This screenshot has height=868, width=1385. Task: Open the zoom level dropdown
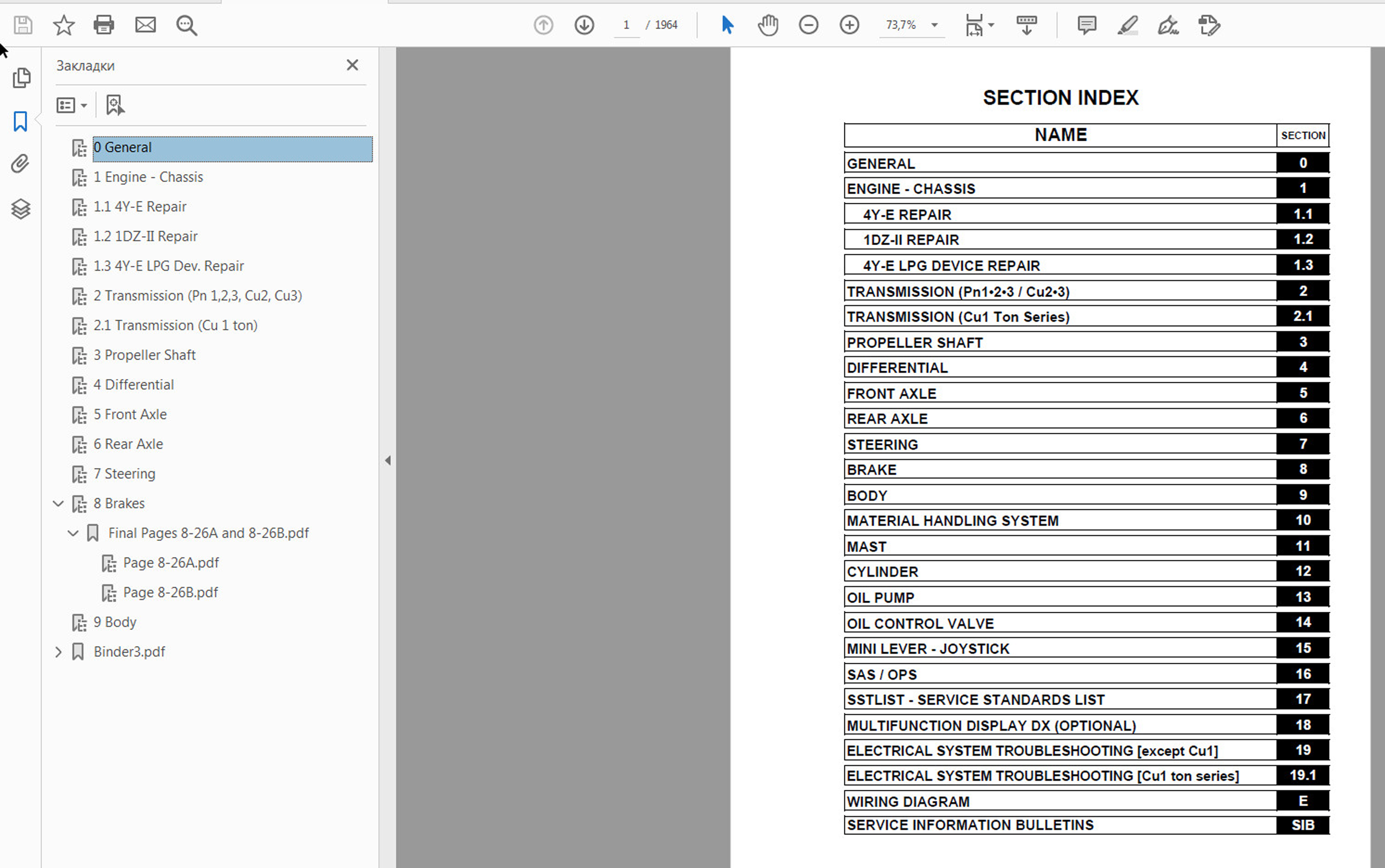[934, 25]
